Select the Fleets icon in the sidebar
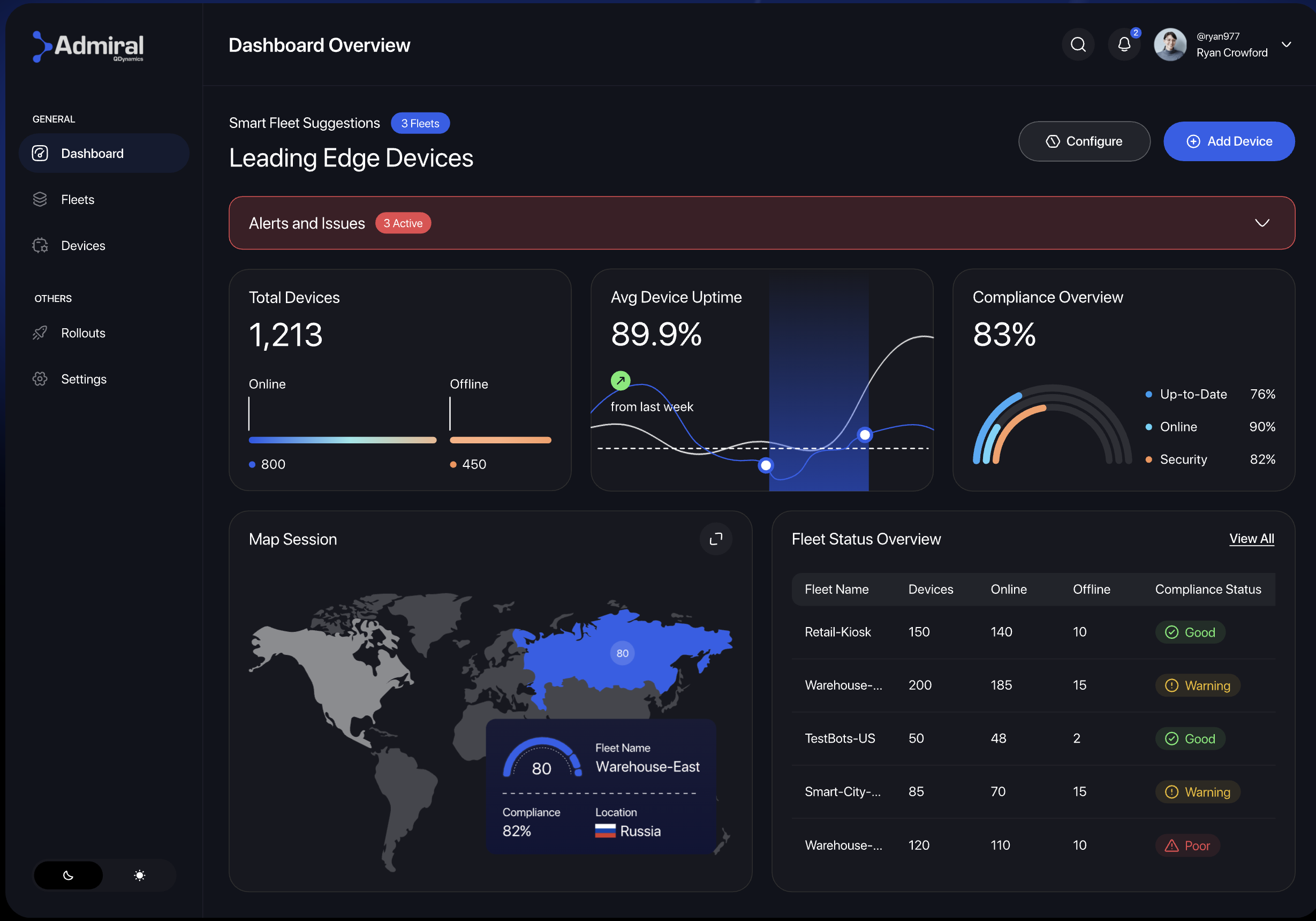Viewport: 1316px width, 921px height. (40, 199)
